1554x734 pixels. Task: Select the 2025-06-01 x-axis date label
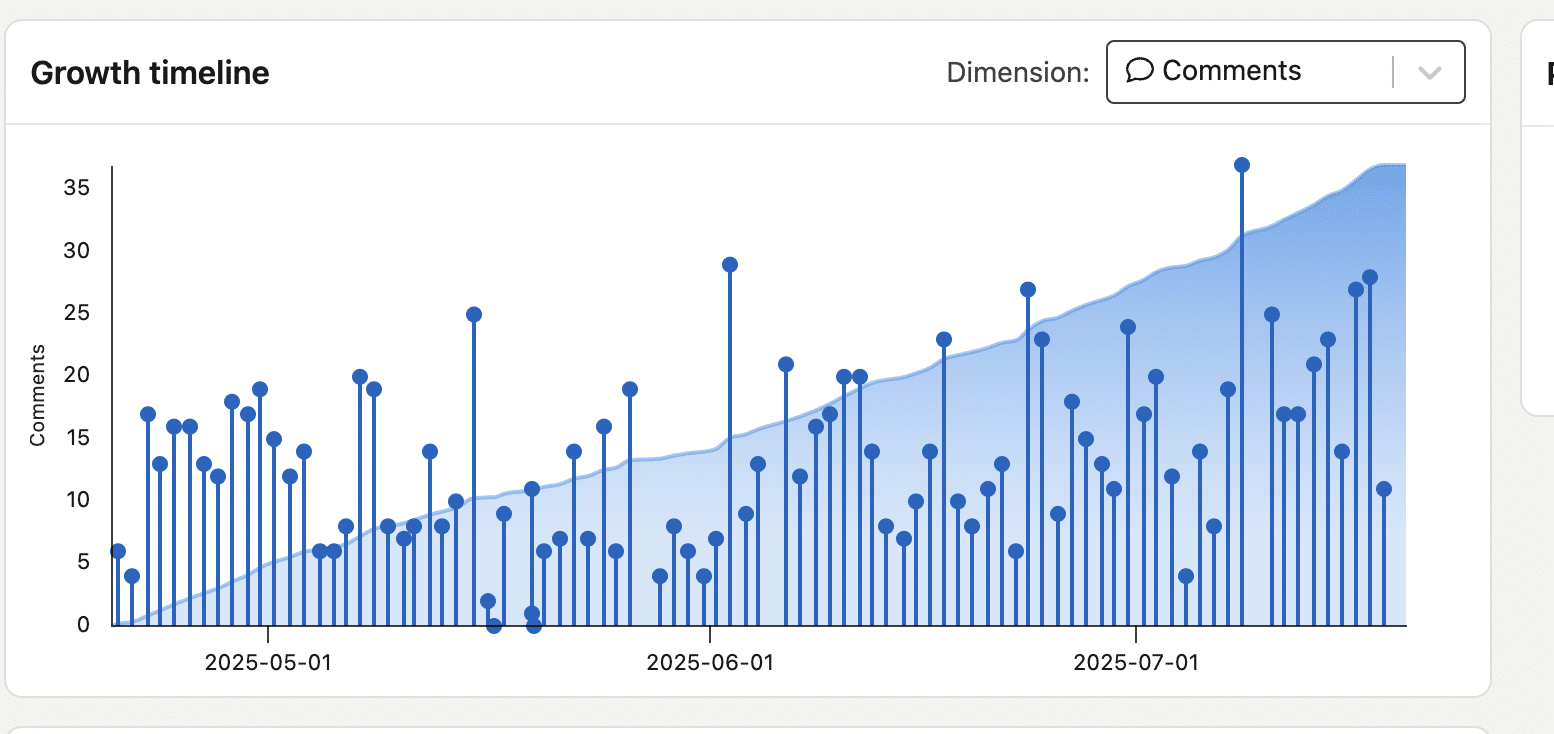(710, 662)
